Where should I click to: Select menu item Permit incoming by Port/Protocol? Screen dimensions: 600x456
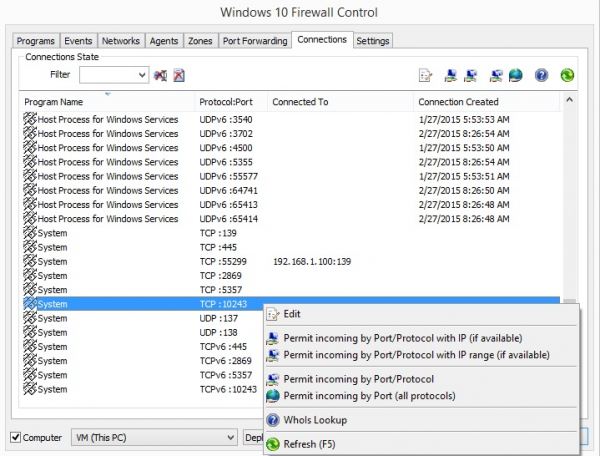422,379
